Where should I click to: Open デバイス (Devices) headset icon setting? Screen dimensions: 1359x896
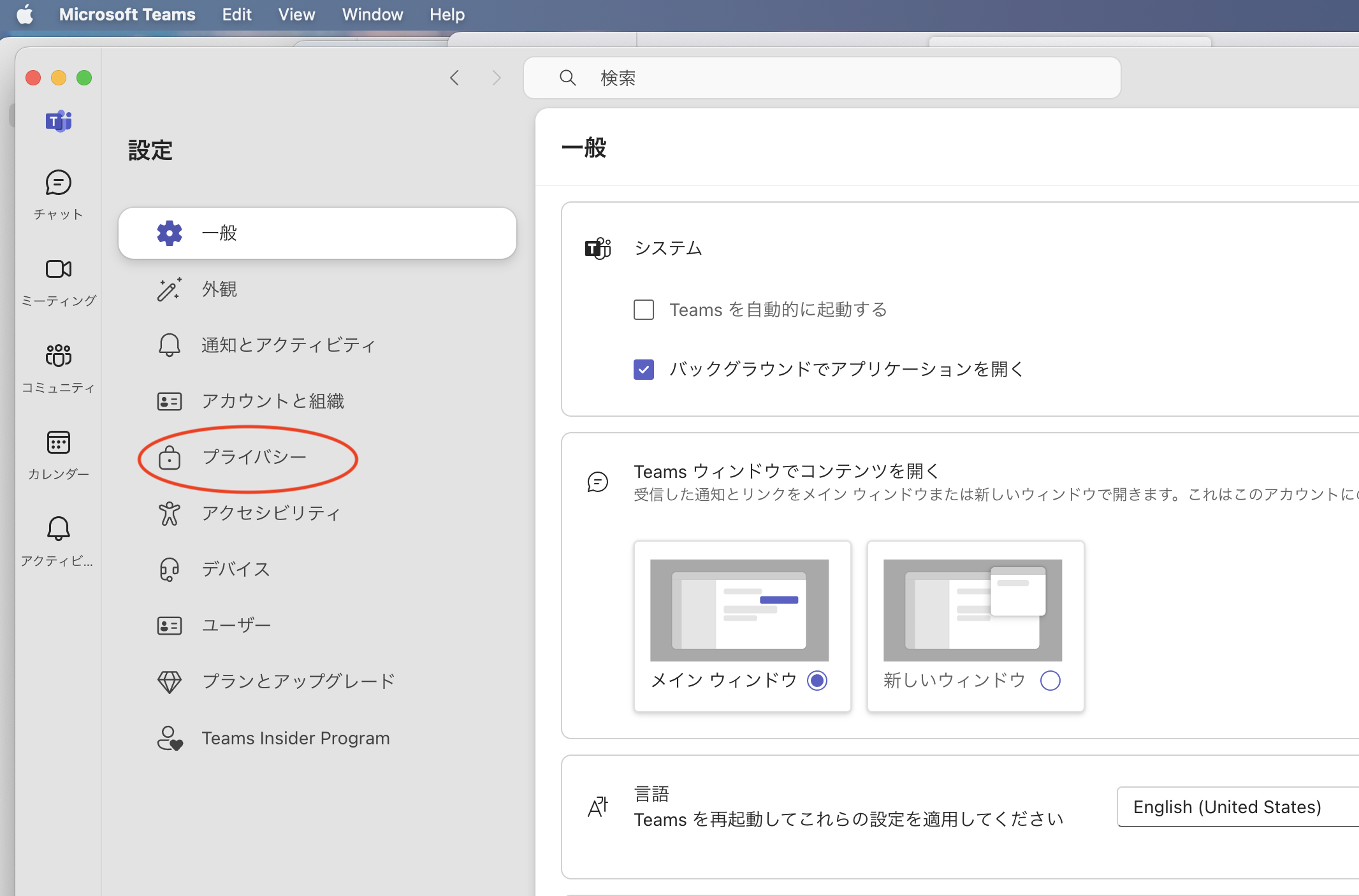170,569
